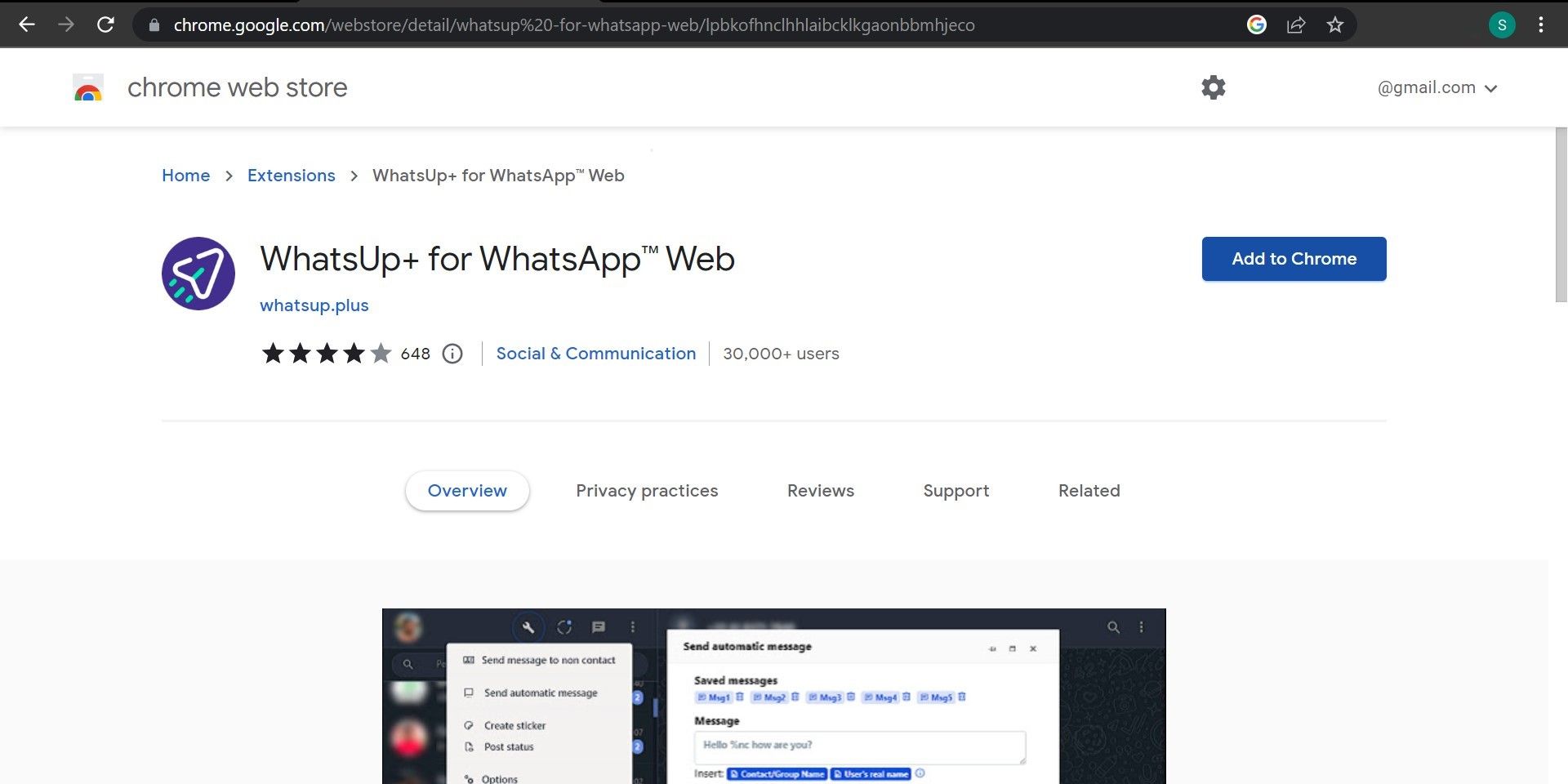Click the Google account avatar in the toolbar
Image resolution: width=1568 pixels, height=784 pixels.
(x=1501, y=24)
